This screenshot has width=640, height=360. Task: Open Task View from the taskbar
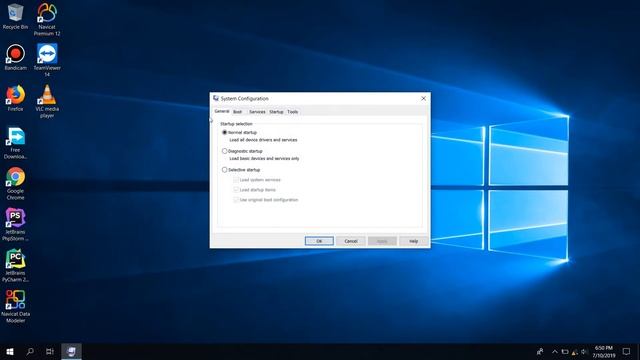(x=50, y=351)
